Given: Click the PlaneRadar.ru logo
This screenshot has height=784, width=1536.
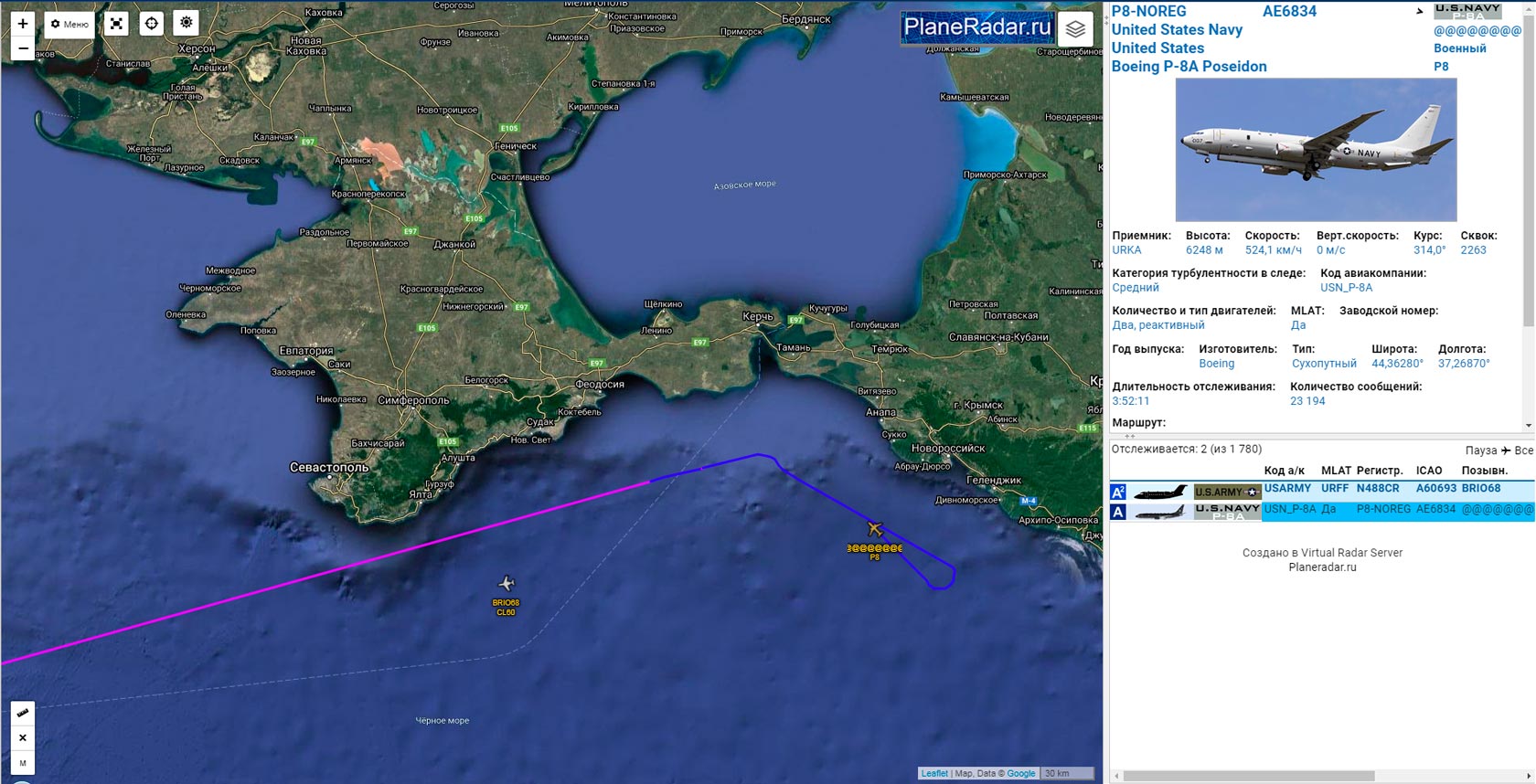Looking at the screenshot, I should pyautogui.click(x=977, y=27).
